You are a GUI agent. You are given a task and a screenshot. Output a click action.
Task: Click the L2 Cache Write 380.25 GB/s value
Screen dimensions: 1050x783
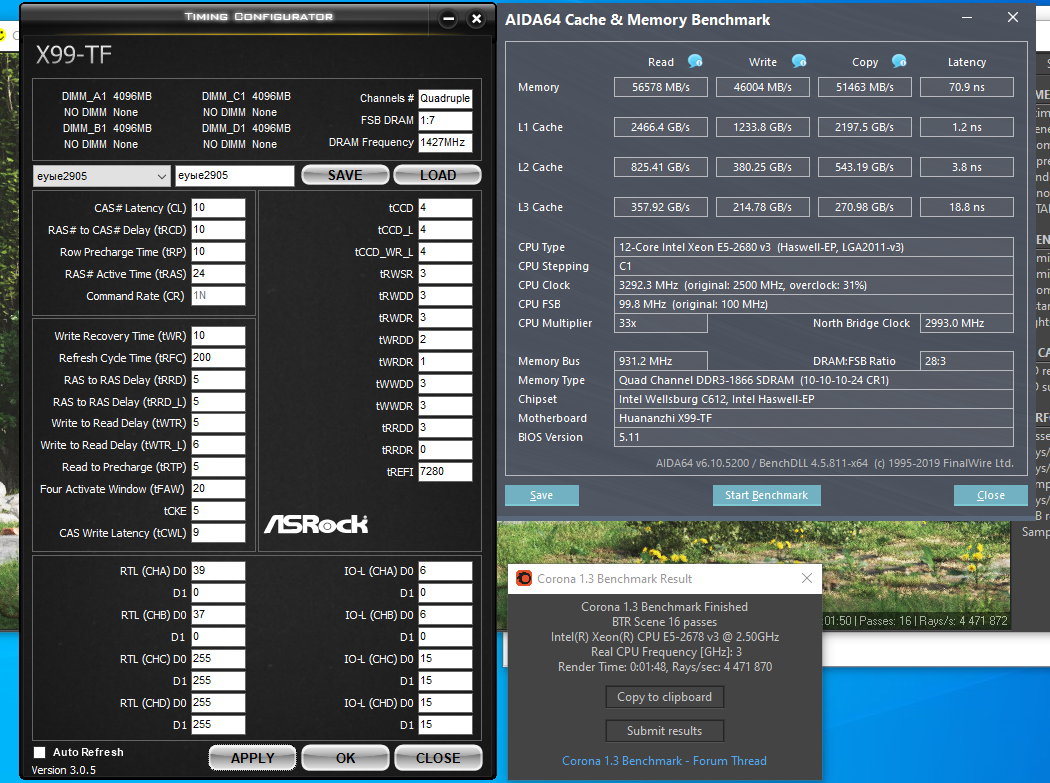click(763, 167)
